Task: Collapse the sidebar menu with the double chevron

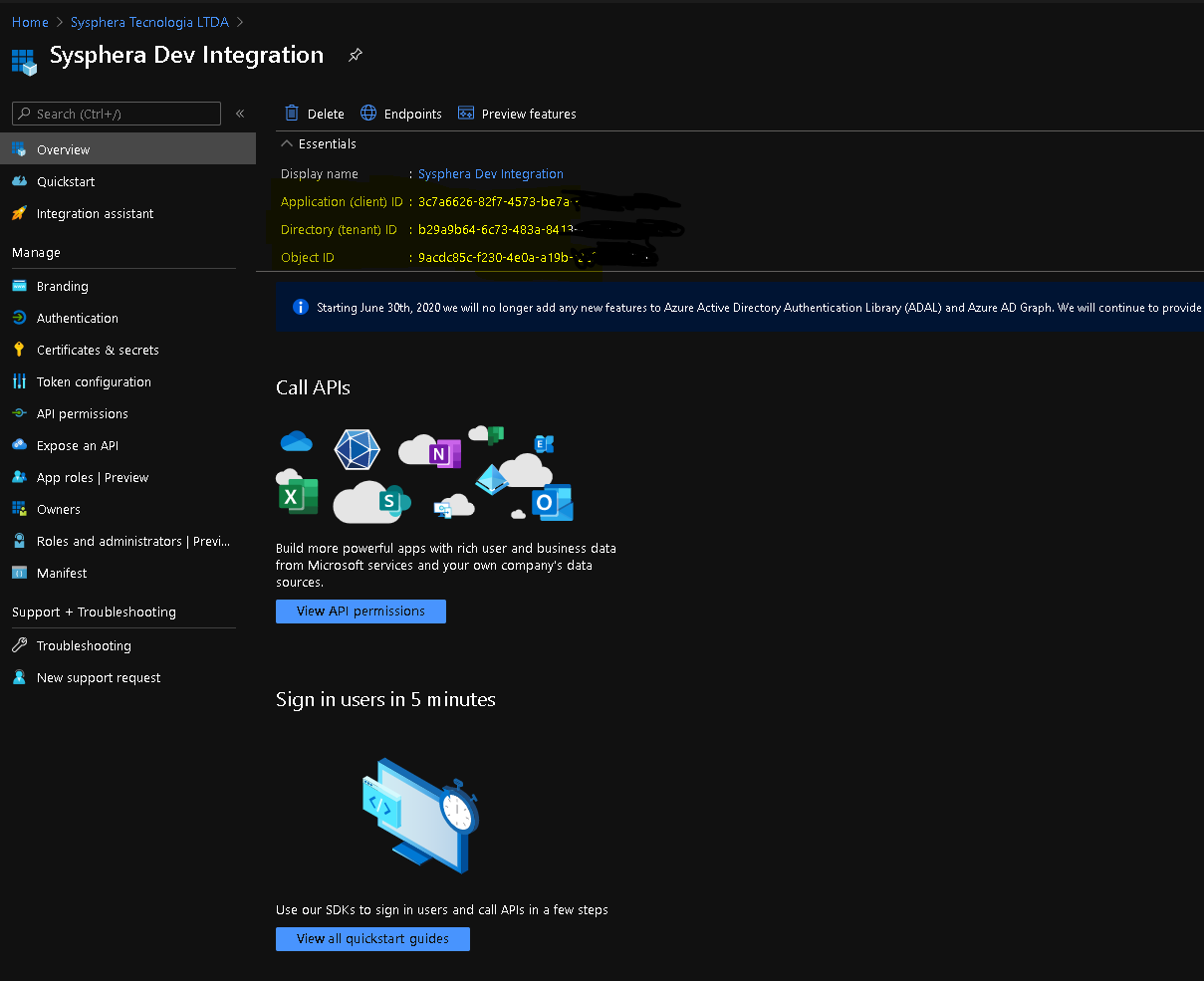Action: [x=240, y=114]
